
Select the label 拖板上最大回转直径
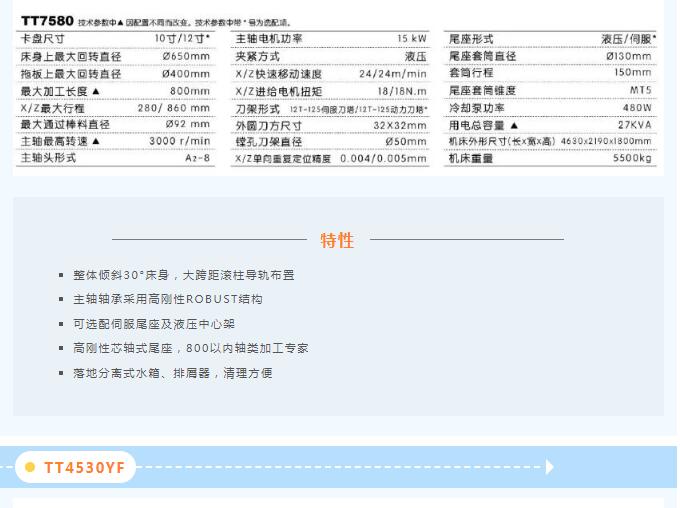[x=71, y=74]
